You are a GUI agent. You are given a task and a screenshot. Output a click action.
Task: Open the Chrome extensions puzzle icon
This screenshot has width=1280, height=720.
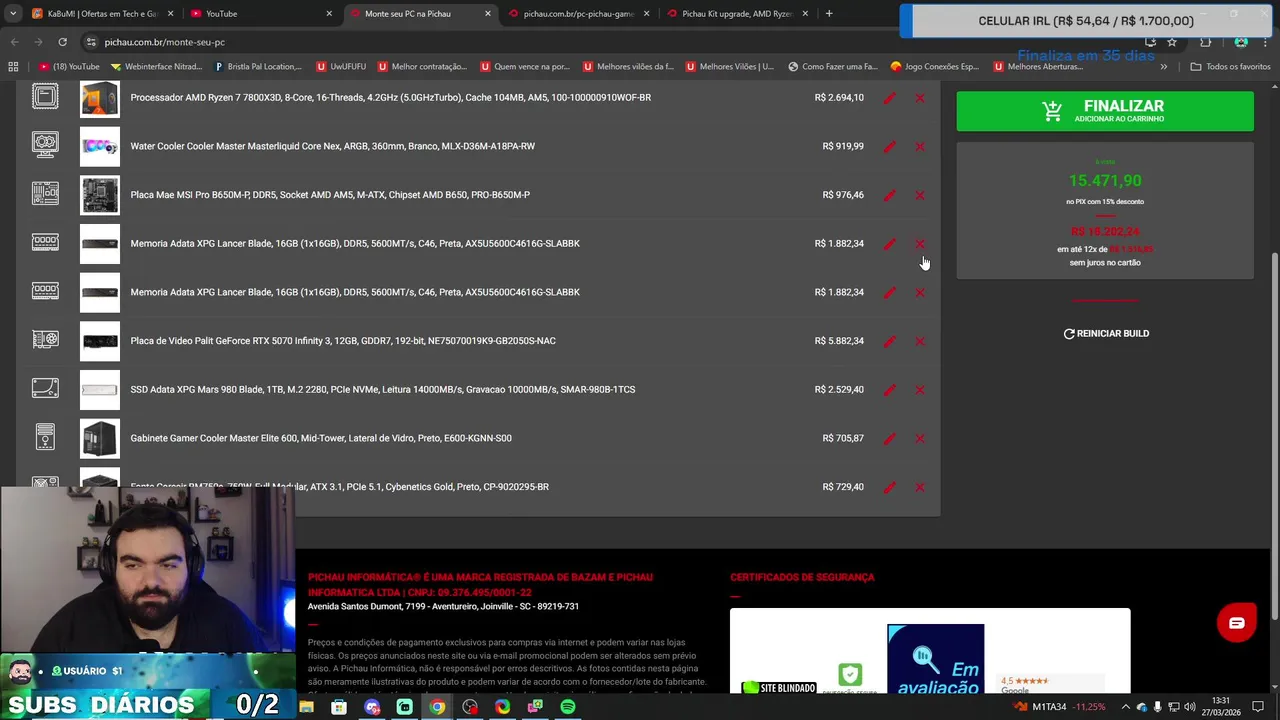[x=1205, y=42]
